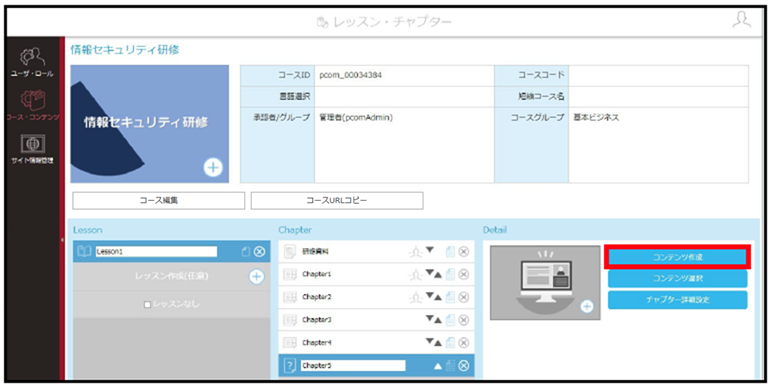Copy the 研修資料 chapter with page icon
Image resolution: width=770 pixels, height=389 pixels.
point(450,252)
